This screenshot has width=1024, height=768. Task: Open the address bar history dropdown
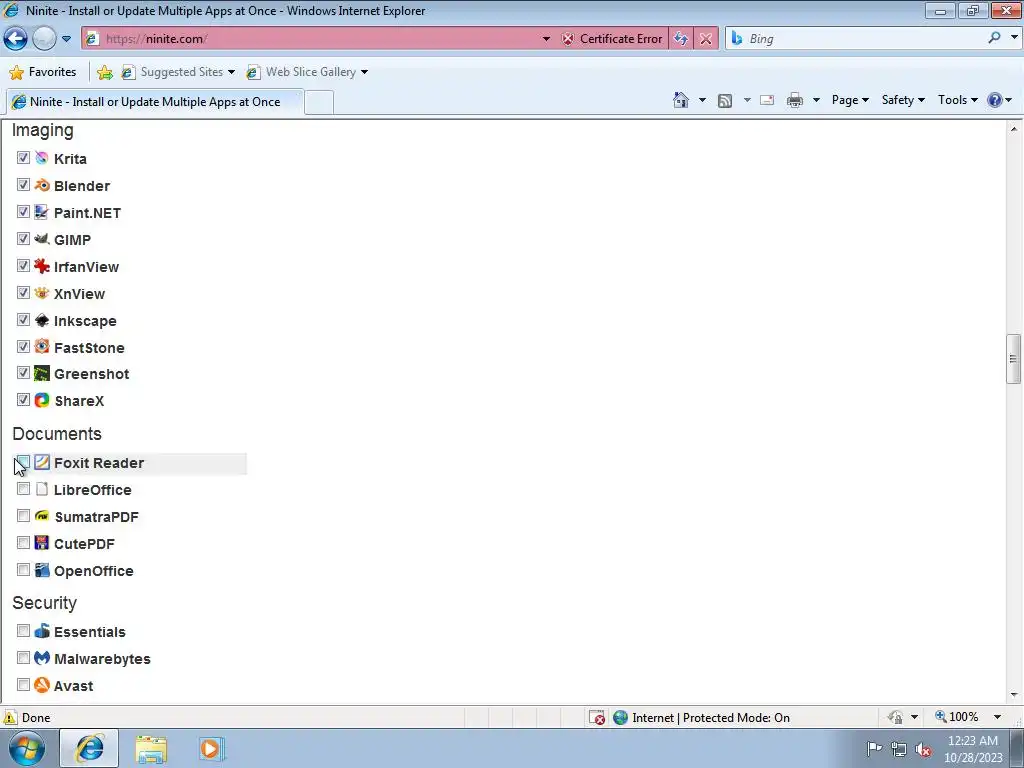pyautogui.click(x=546, y=39)
